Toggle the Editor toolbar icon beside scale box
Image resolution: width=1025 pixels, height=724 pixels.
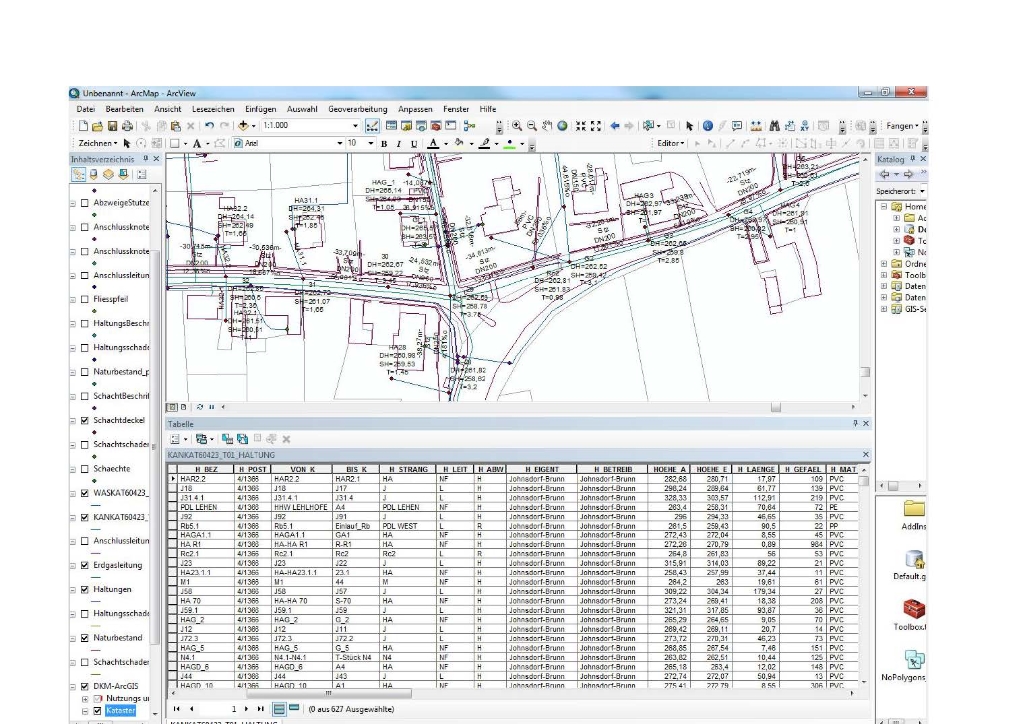coord(372,125)
